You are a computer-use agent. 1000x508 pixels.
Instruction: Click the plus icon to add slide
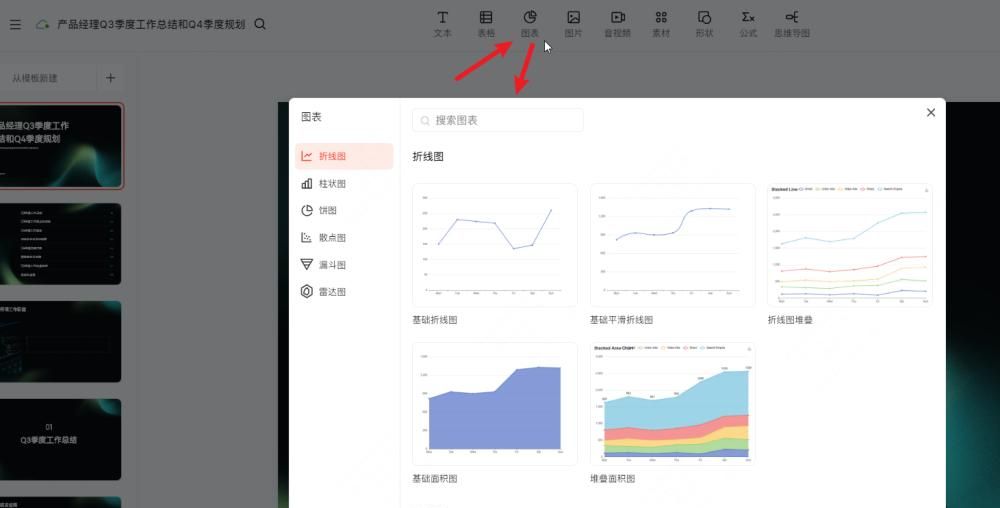click(x=110, y=78)
